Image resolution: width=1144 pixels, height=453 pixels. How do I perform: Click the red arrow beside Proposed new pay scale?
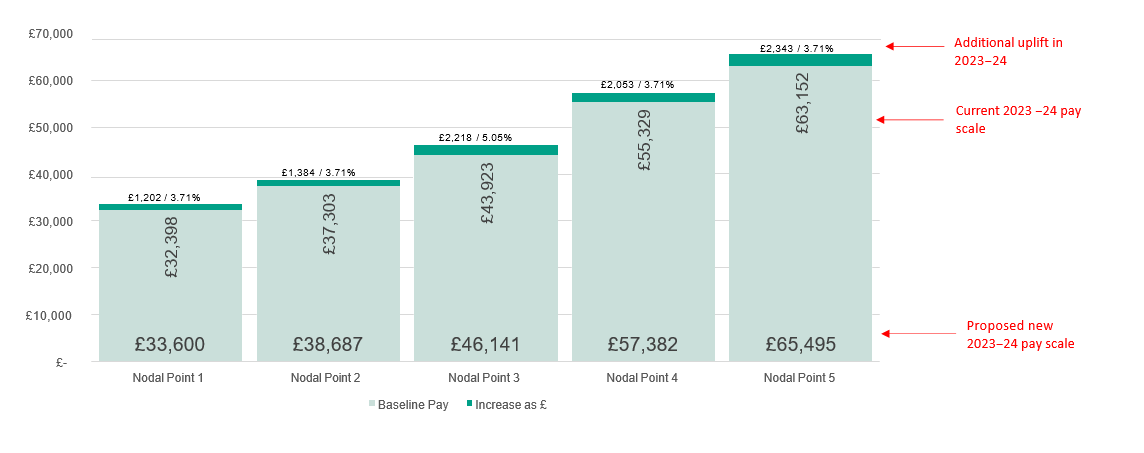pos(913,333)
